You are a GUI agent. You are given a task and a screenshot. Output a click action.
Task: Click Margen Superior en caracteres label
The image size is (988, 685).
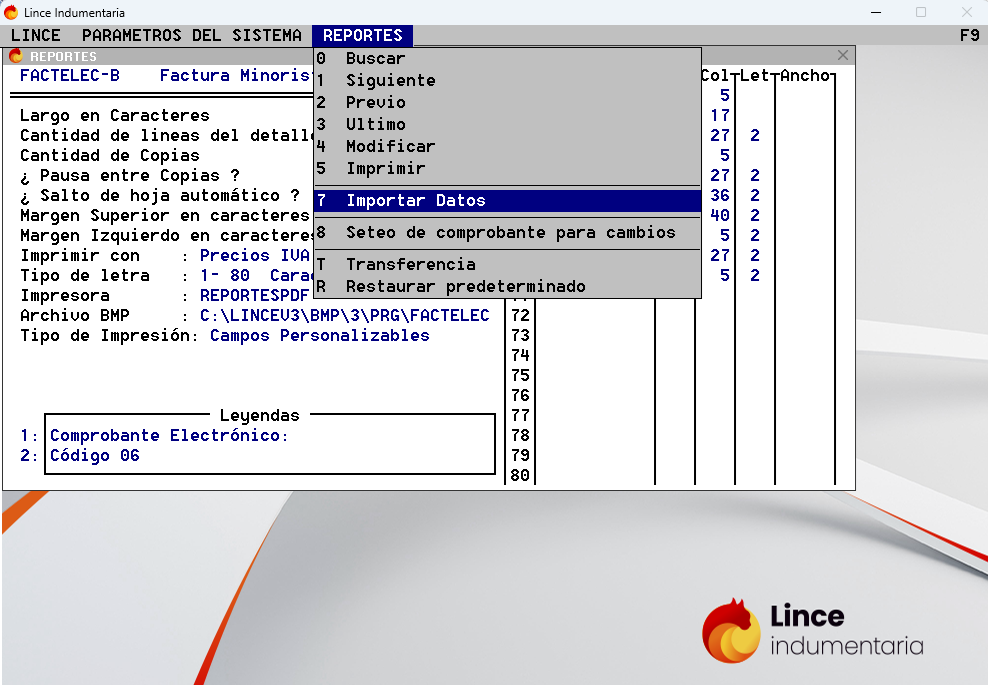point(165,216)
